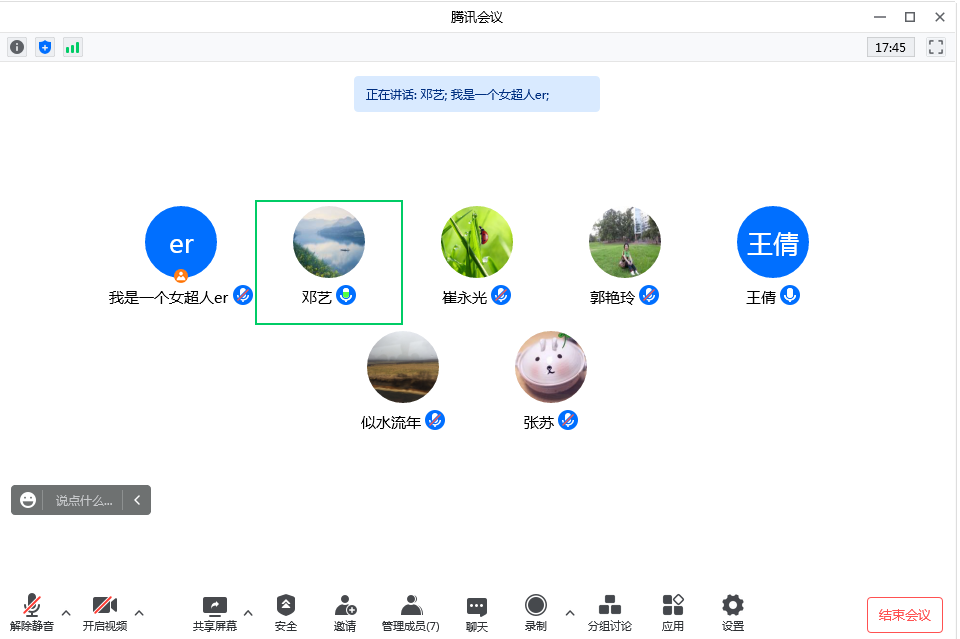
Task: Click muted mic icon of 我是一个女超人er
Action: [x=243, y=296]
